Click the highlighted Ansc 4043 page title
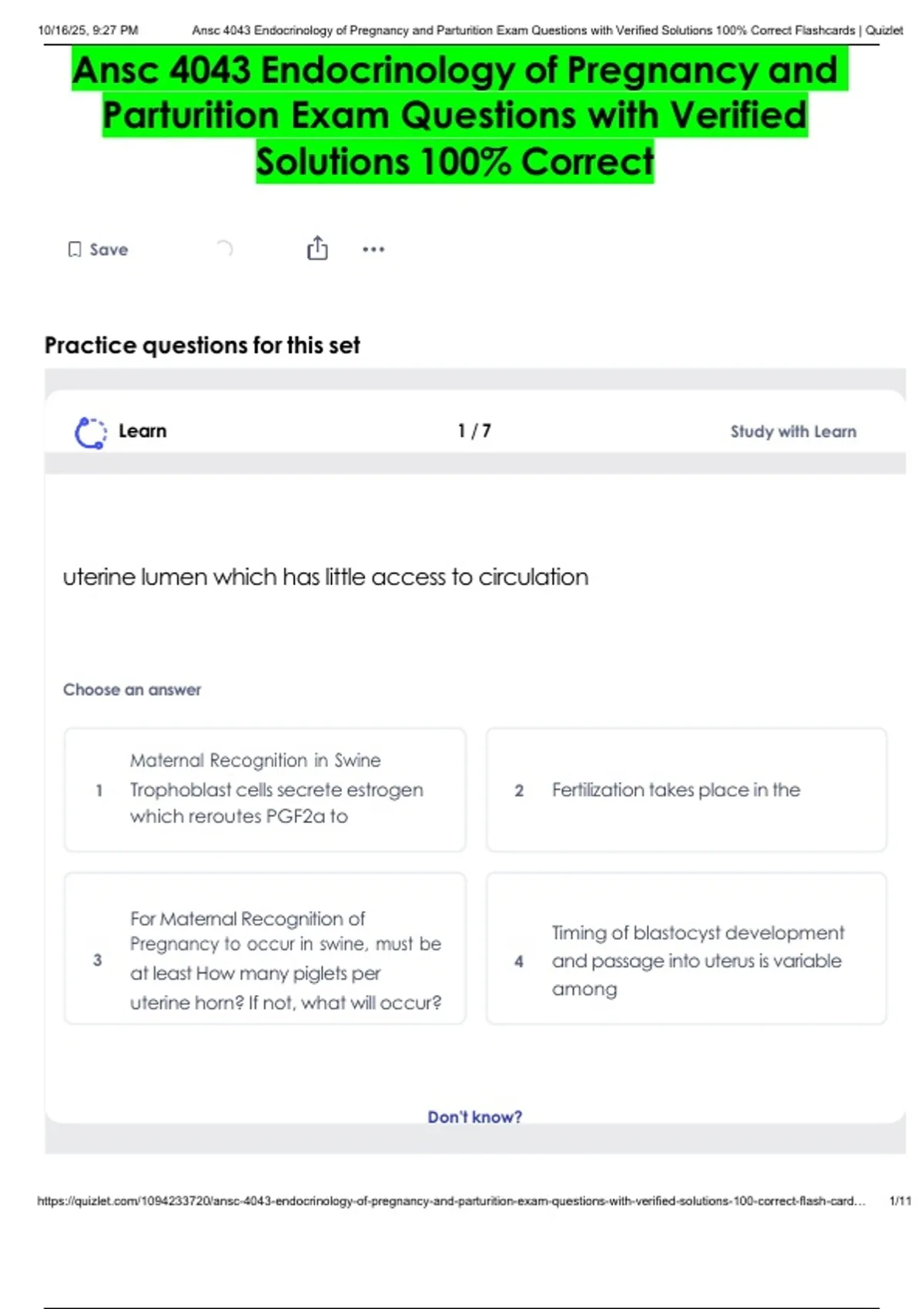 coord(456,115)
